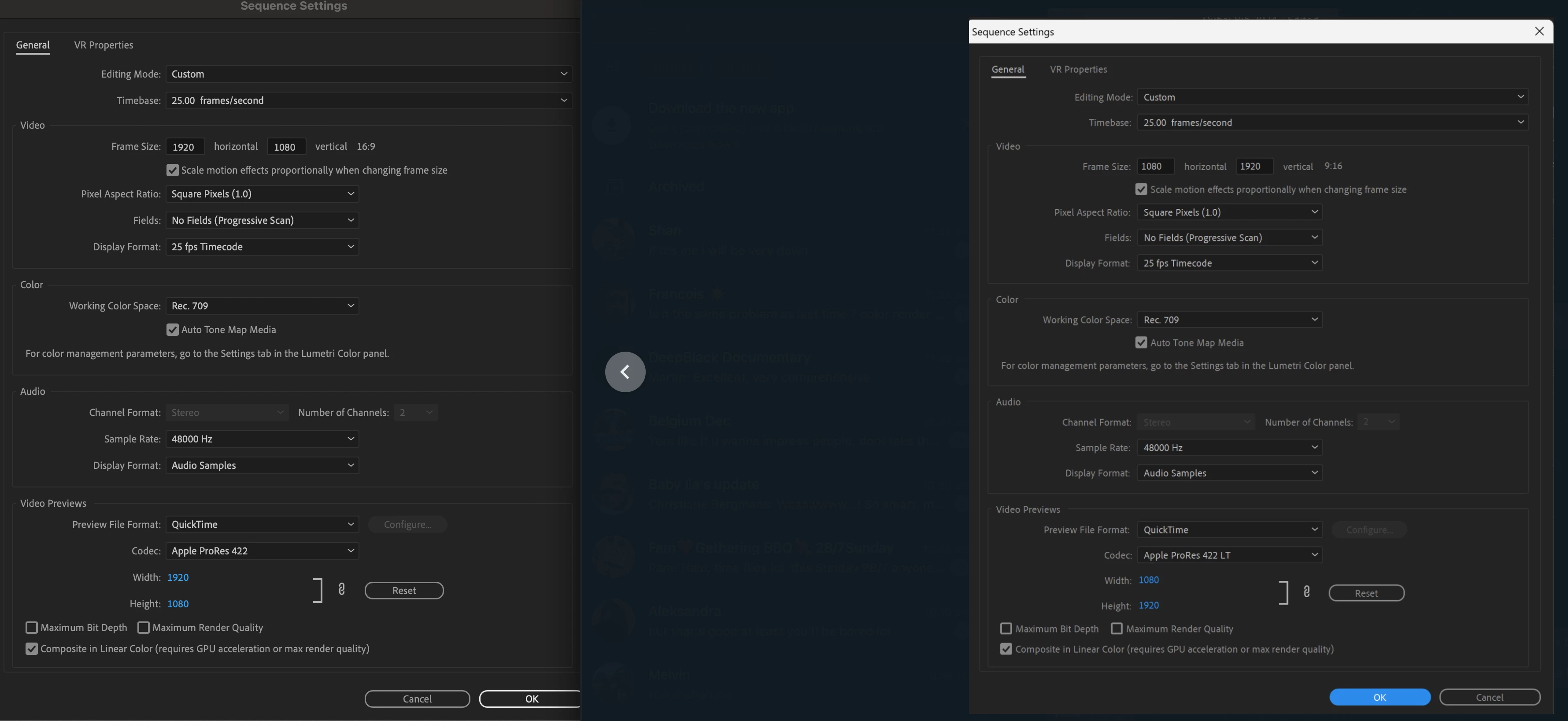Open Codec dropdown showing Apple ProRes 422 LT
The width and height of the screenshot is (1568, 721).
click(x=1229, y=555)
